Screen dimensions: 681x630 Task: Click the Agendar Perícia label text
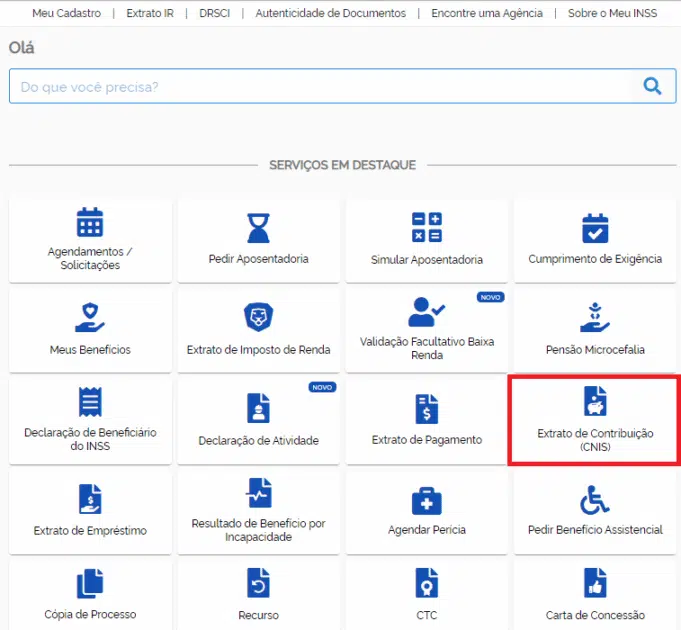pyautogui.click(x=427, y=530)
